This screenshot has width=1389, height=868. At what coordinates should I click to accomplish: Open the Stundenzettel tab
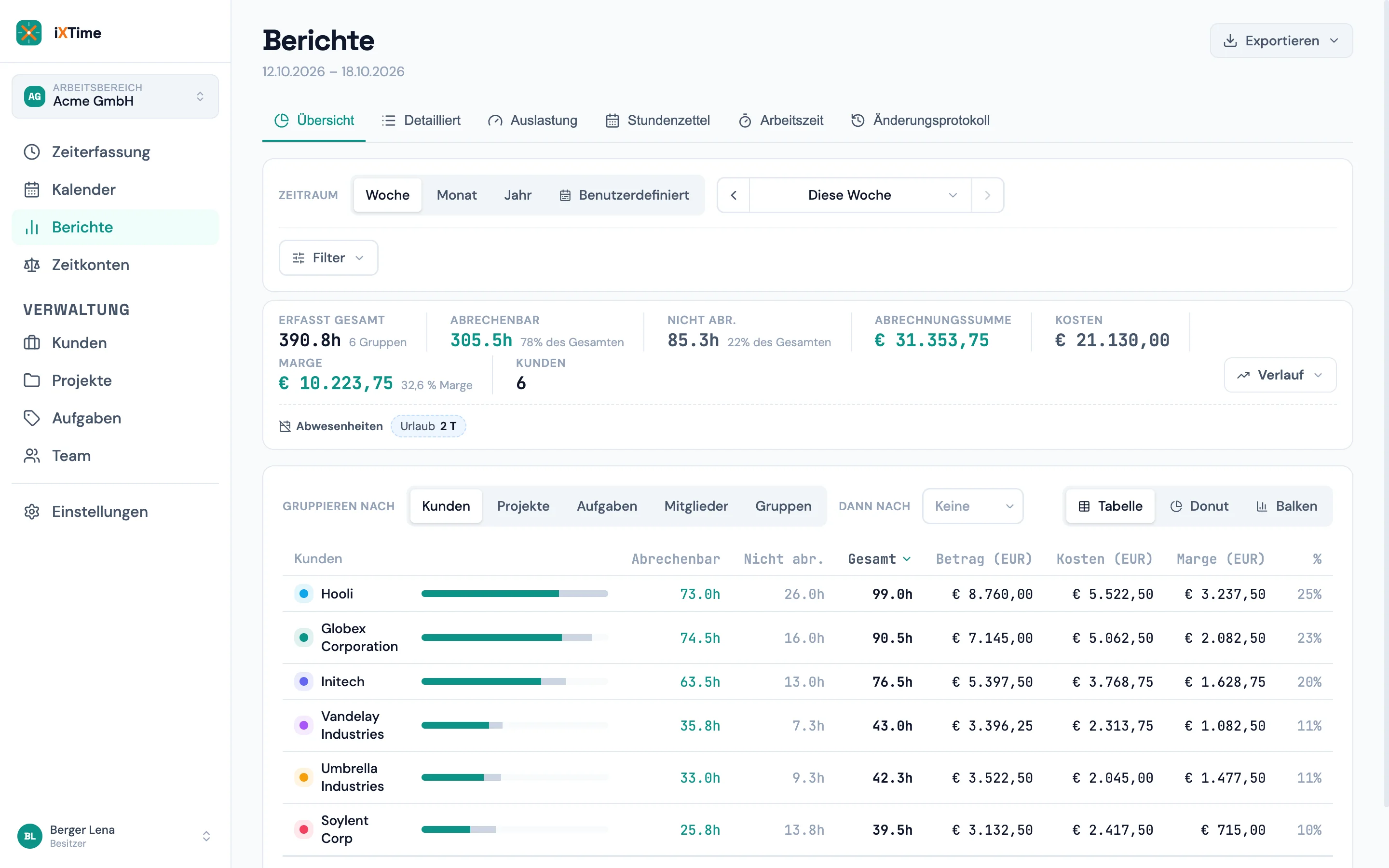658,121
